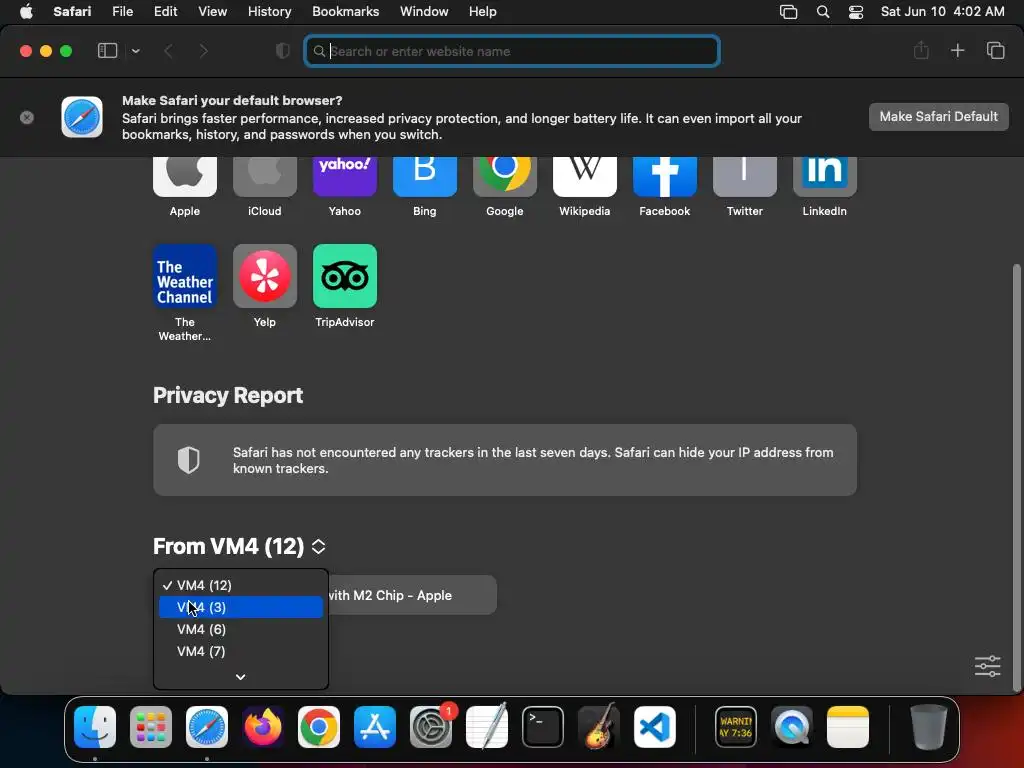Click the vertical page scrollbar
Screen dimensions: 1024x768
click(1016, 477)
